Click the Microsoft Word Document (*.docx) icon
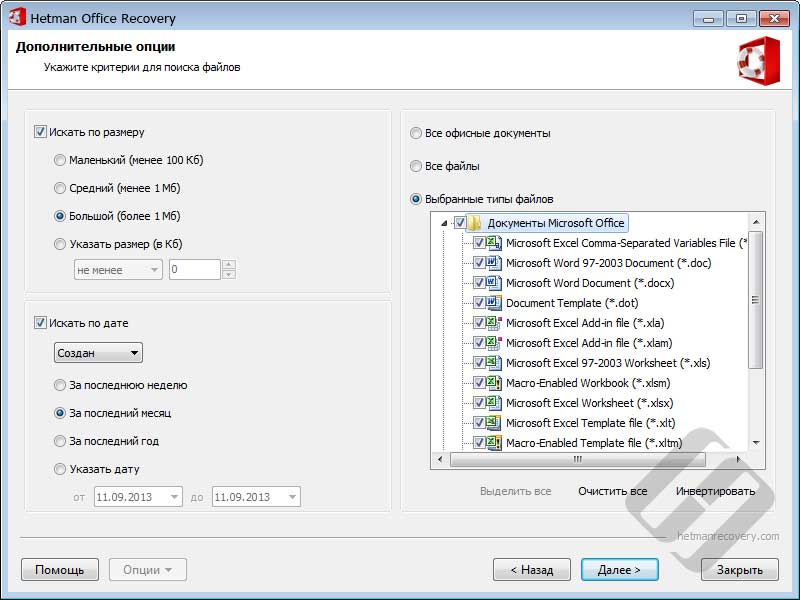The width and height of the screenshot is (800, 600). pos(494,283)
